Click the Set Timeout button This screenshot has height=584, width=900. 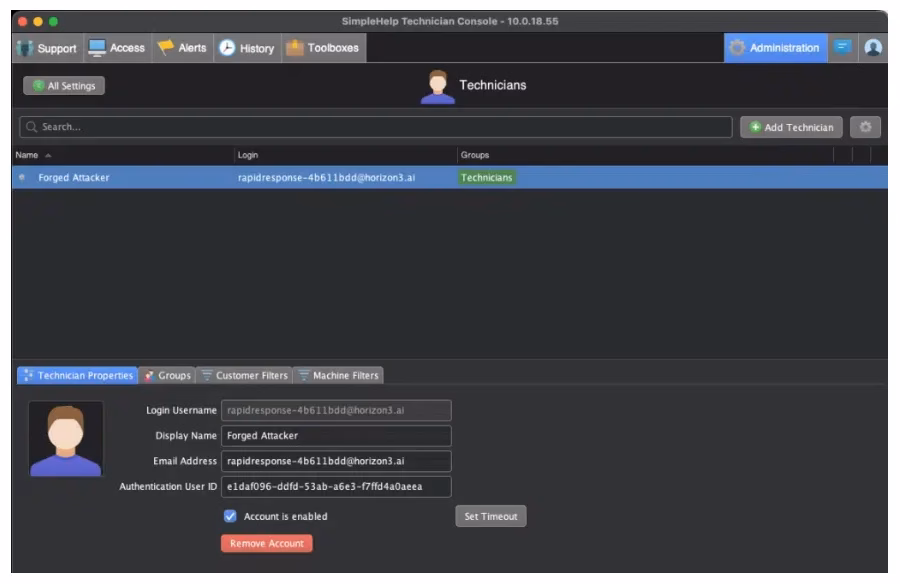pos(491,516)
